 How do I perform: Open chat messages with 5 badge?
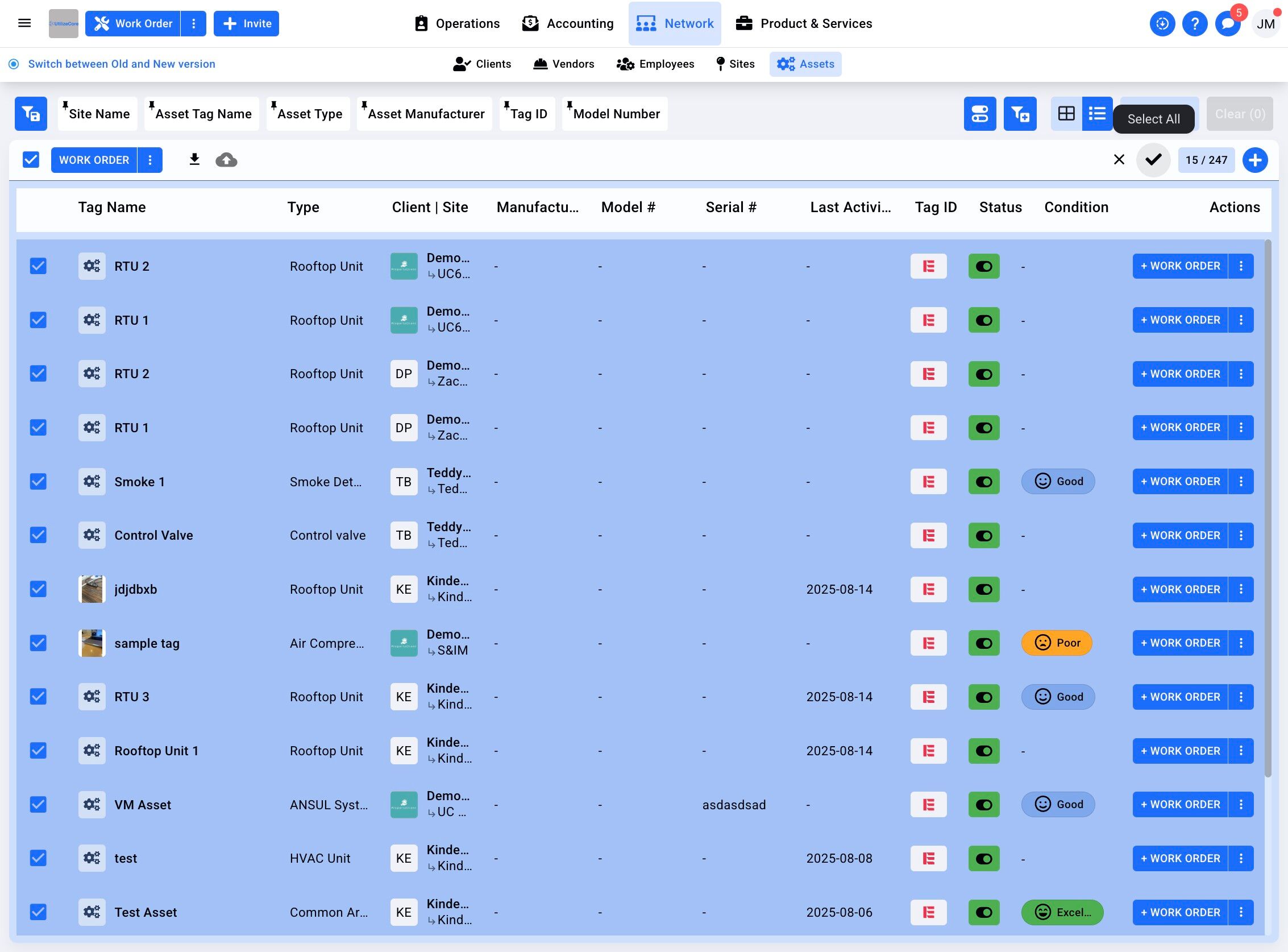1228,24
